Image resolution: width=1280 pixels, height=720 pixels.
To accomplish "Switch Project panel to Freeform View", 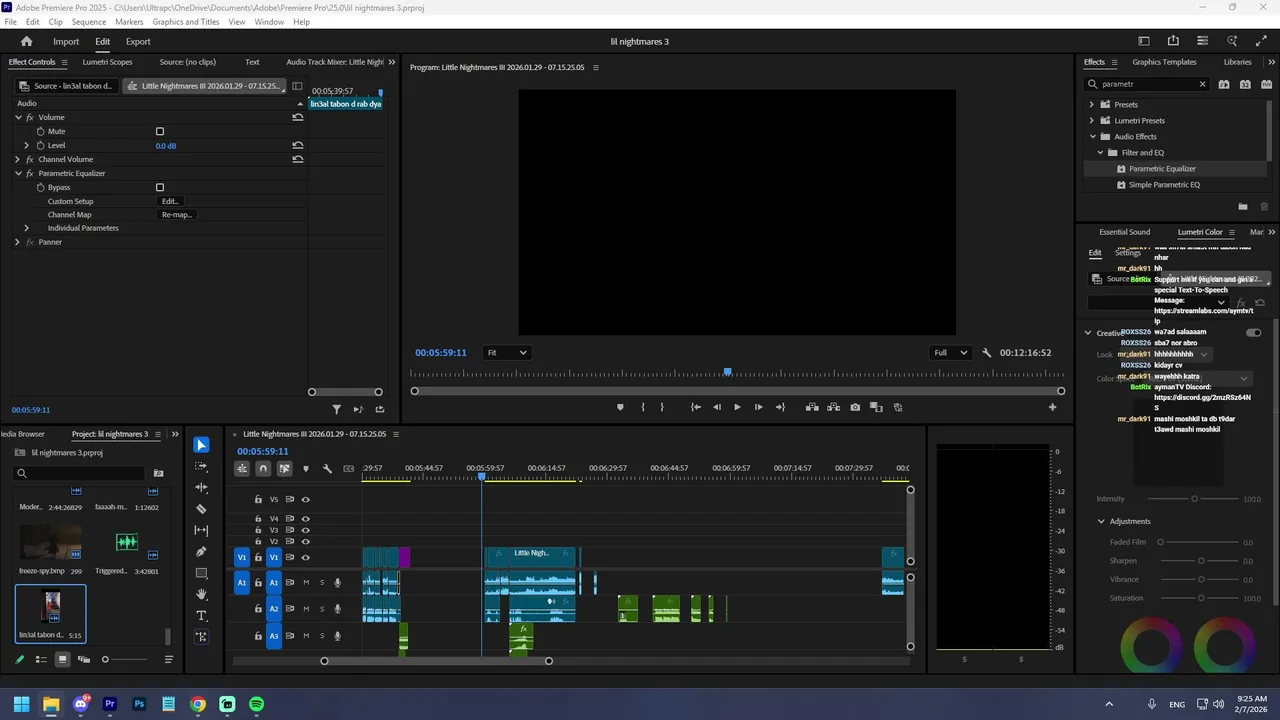I will pyautogui.click(x=84, y=659).
